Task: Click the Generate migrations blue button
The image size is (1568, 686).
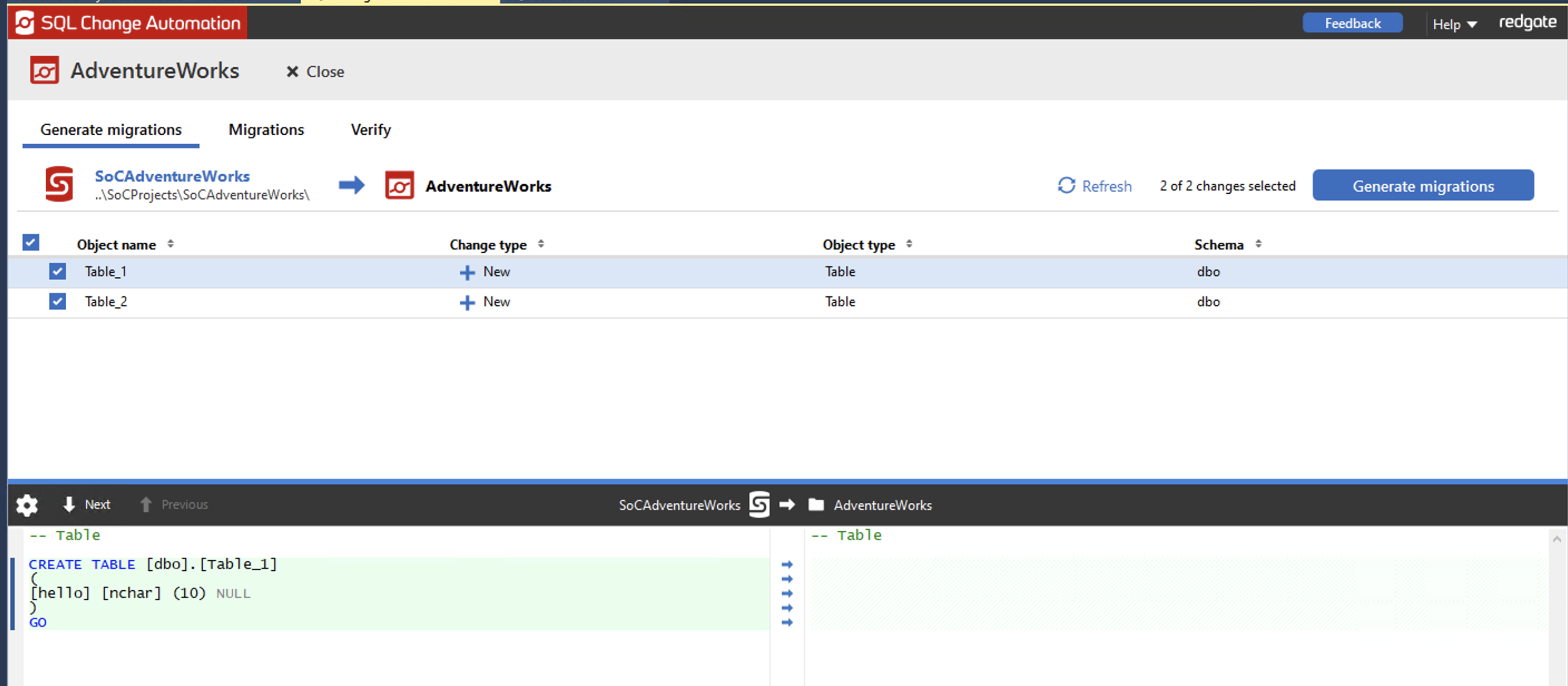Action: coord(1423,185)
